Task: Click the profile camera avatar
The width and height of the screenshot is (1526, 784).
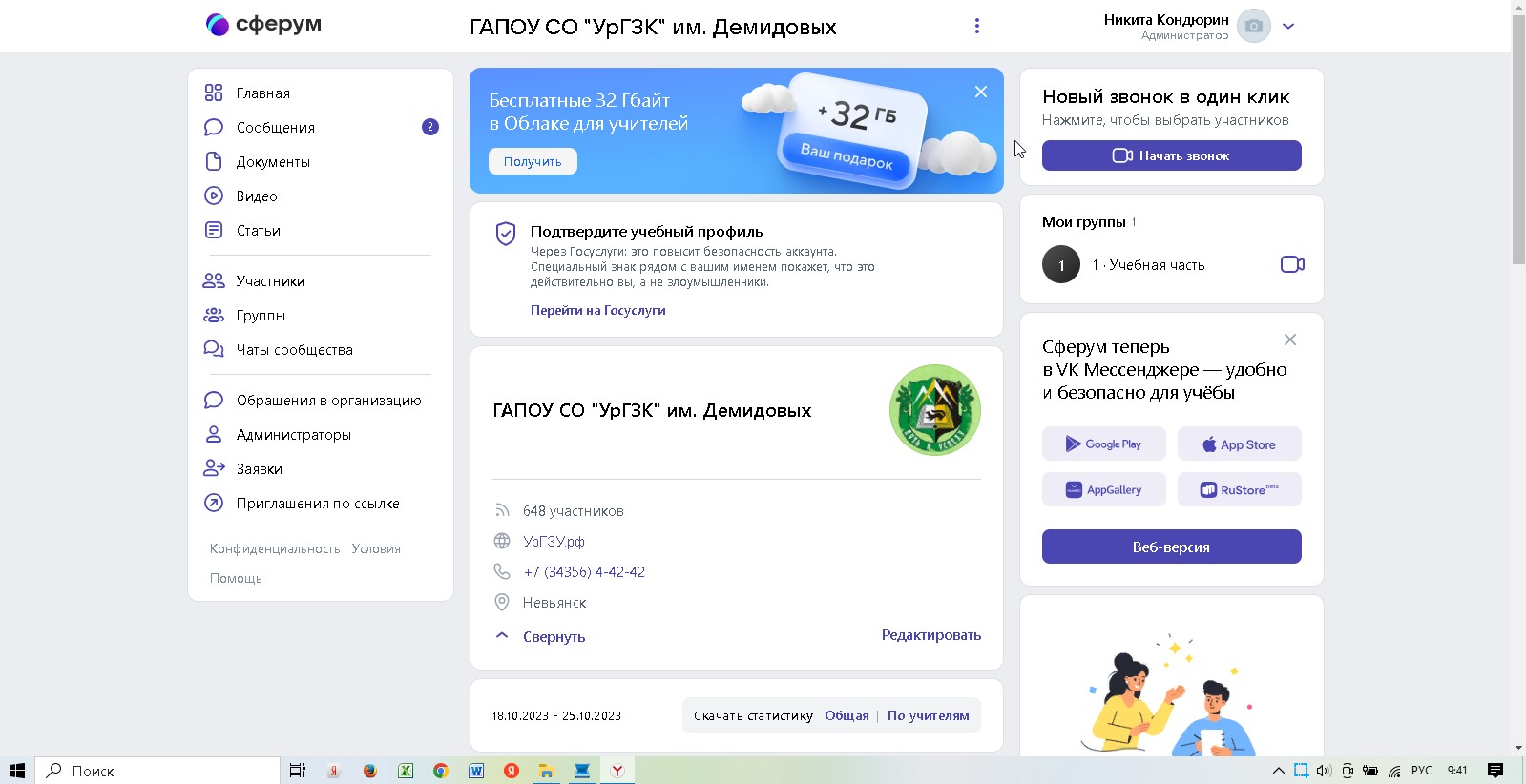Action: (x=1254, y=26)
